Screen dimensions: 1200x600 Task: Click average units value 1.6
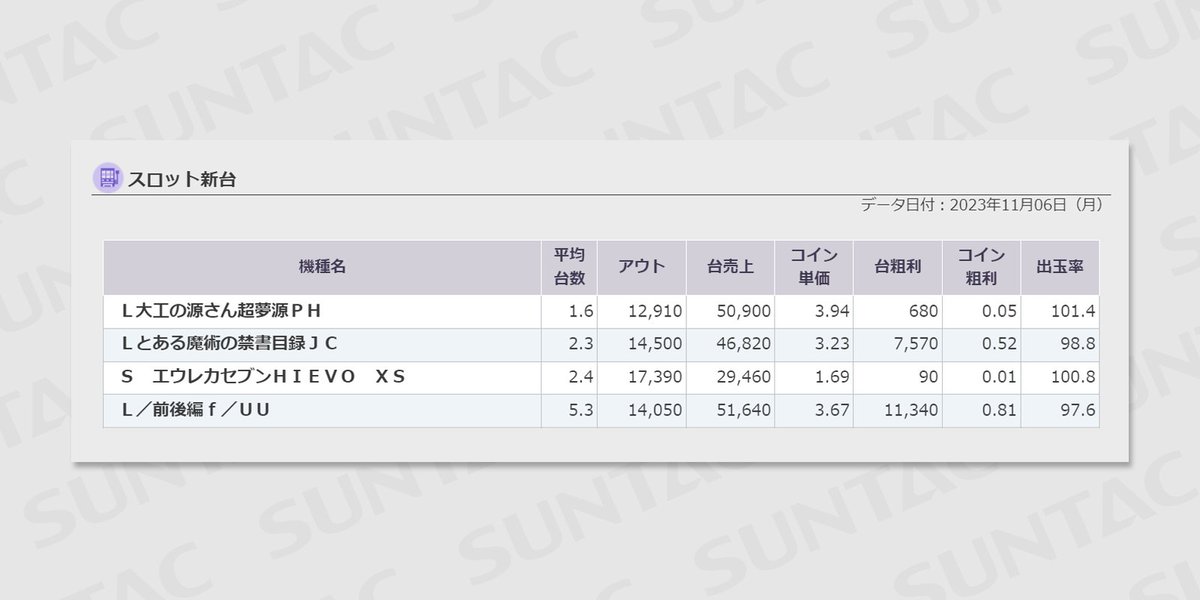click(581, 311)
